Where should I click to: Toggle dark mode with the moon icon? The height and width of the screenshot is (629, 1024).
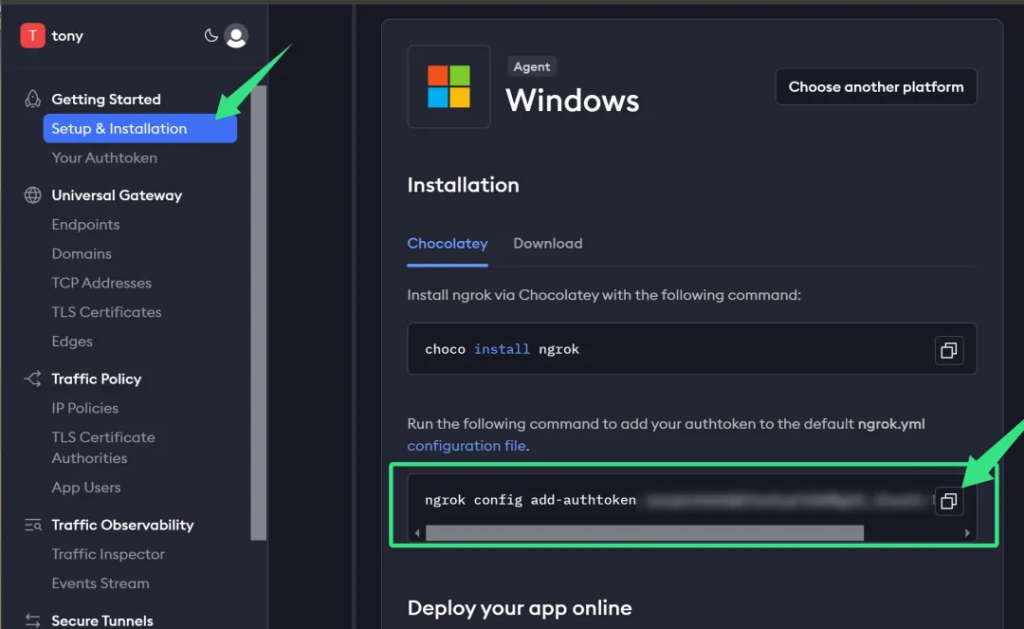[210, 35]
